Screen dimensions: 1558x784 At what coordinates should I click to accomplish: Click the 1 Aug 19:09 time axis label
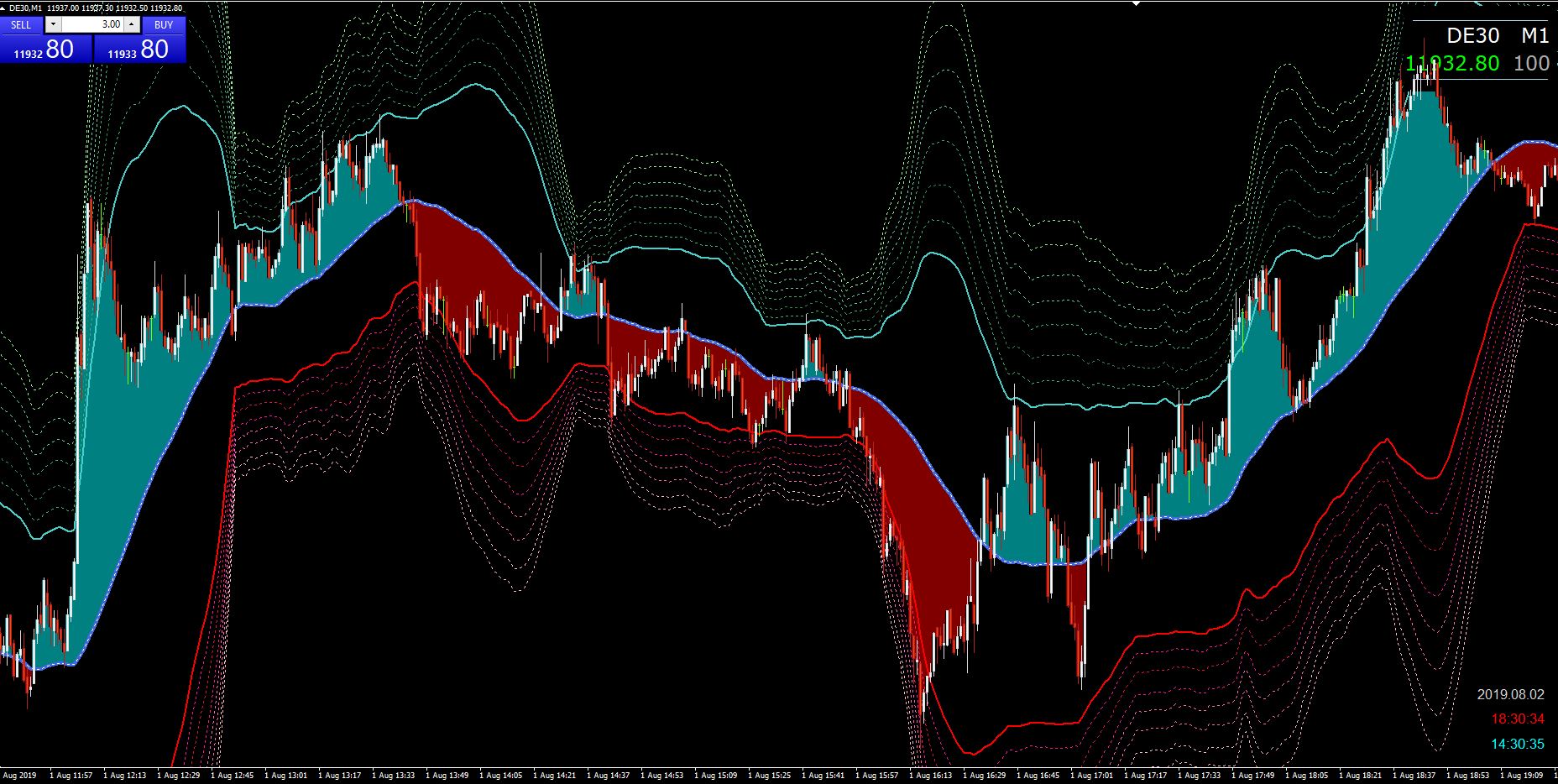pos(1521,776)
